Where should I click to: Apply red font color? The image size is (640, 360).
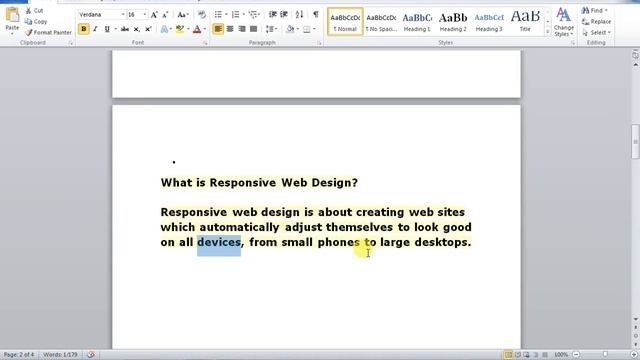197,29
